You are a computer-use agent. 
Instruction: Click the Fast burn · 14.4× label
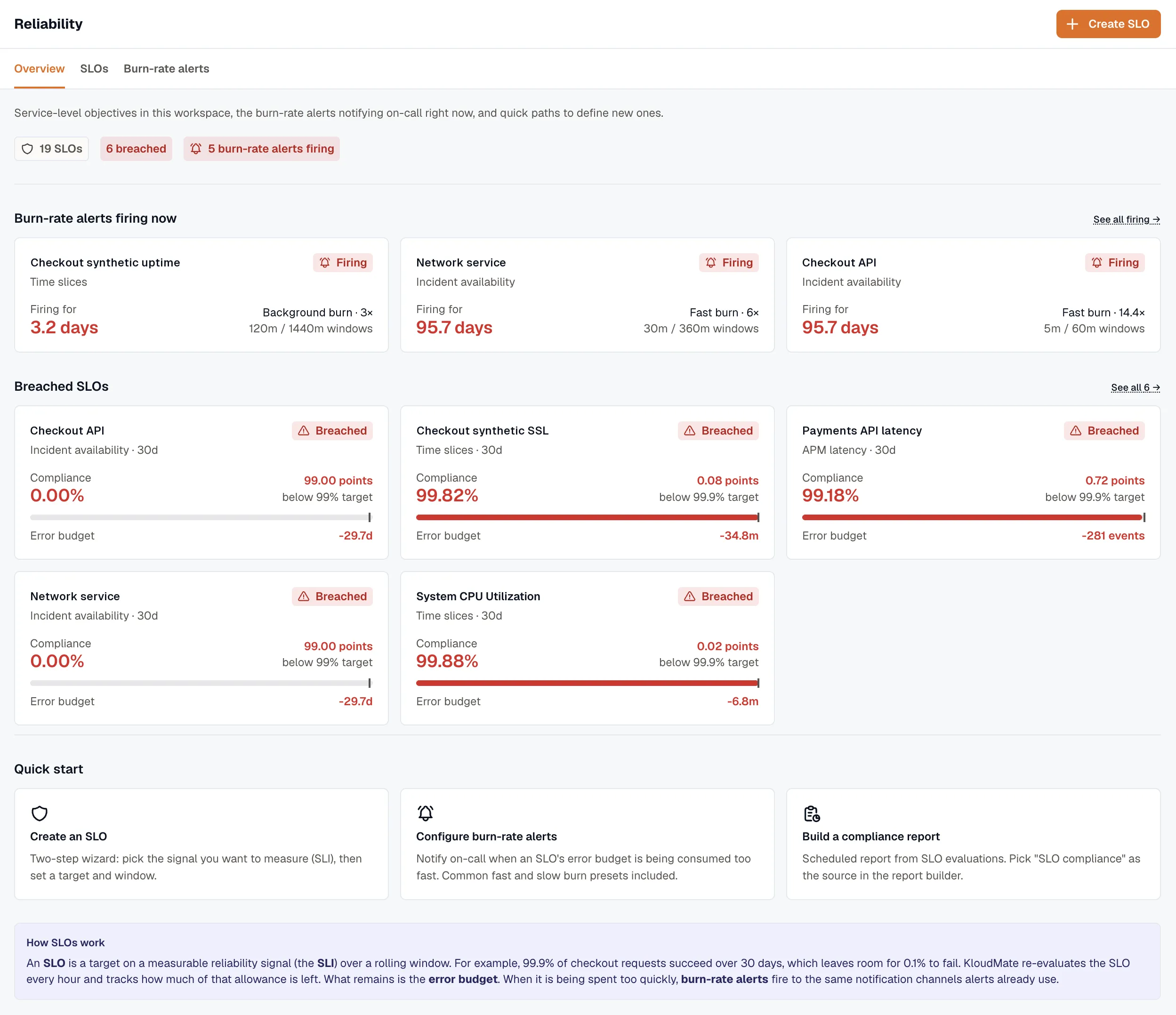(1104, 312)
